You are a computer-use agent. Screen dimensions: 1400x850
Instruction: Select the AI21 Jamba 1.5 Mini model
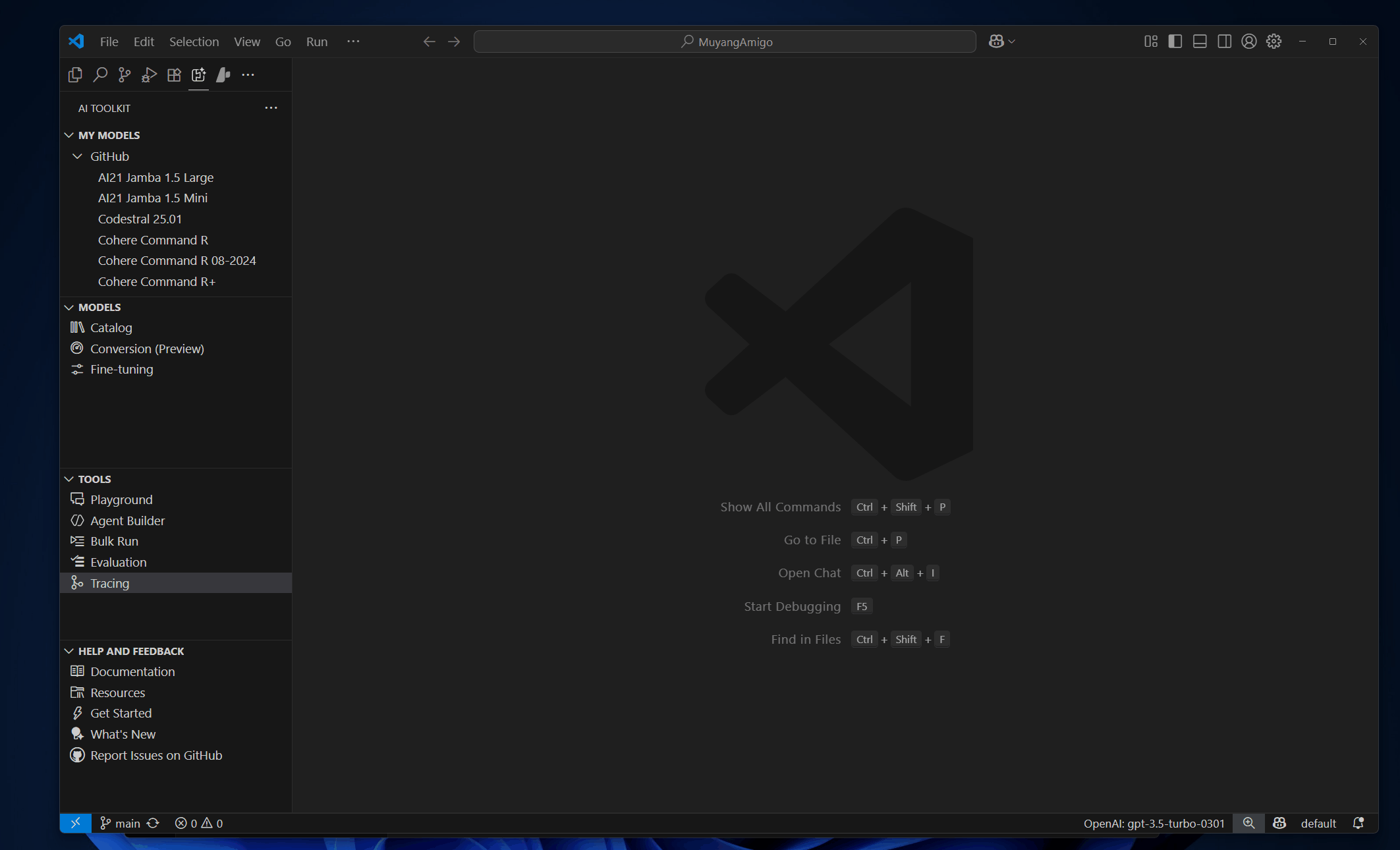coord(176,198)
